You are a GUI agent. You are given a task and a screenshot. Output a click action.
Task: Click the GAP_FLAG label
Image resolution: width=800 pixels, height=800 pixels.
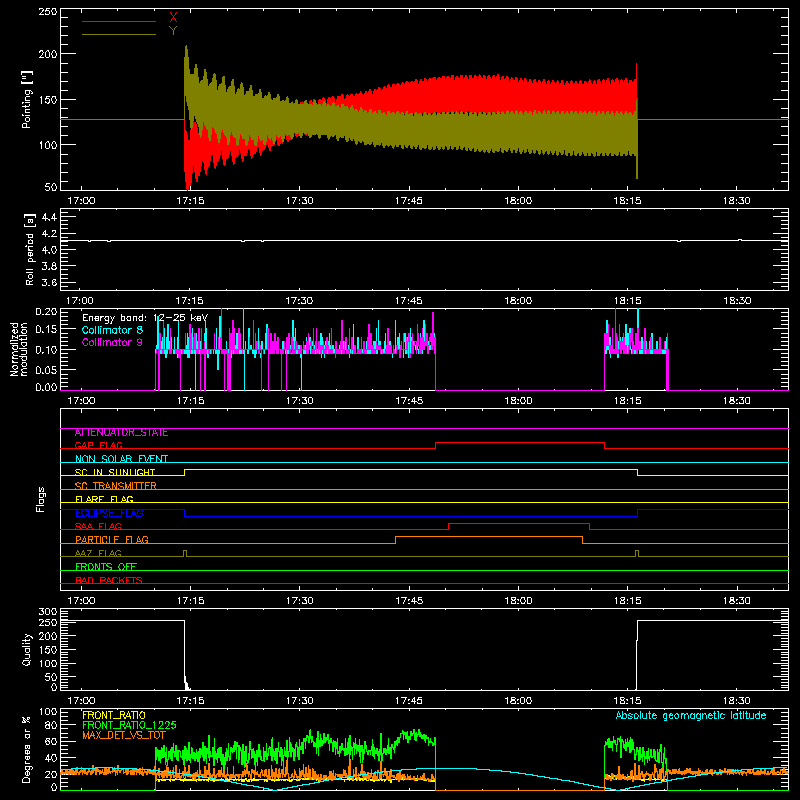(x=99, y=445)
